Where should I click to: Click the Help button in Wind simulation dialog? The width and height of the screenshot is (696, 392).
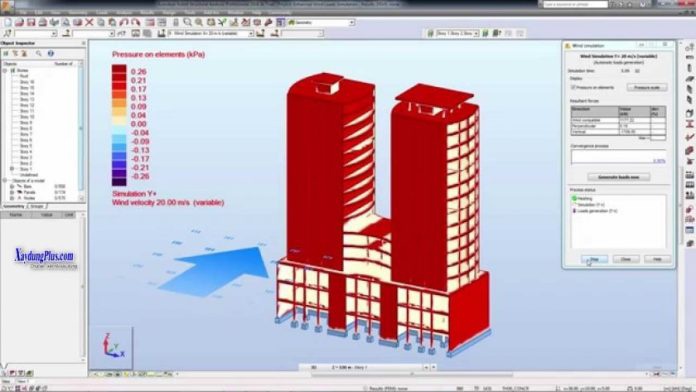pos(657,259)
